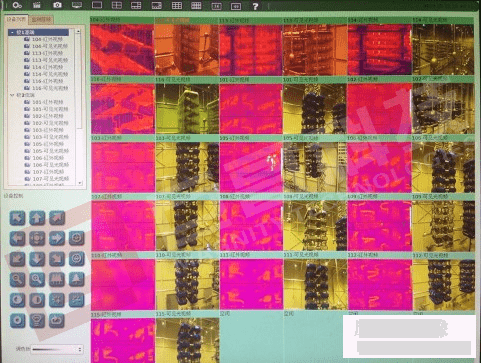Screen dimensions: 481x363
Task: Click the PTZ up-left diagonal arrow
Action: [x=17, y=218]
